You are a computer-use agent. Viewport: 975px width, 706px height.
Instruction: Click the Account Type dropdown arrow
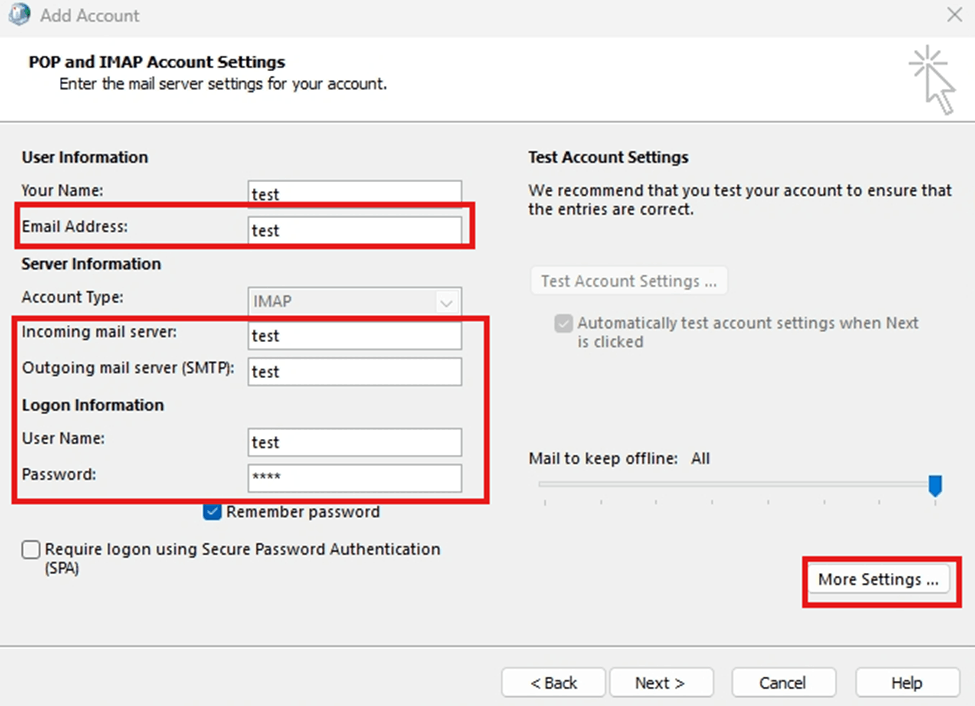tap(446, 303)
